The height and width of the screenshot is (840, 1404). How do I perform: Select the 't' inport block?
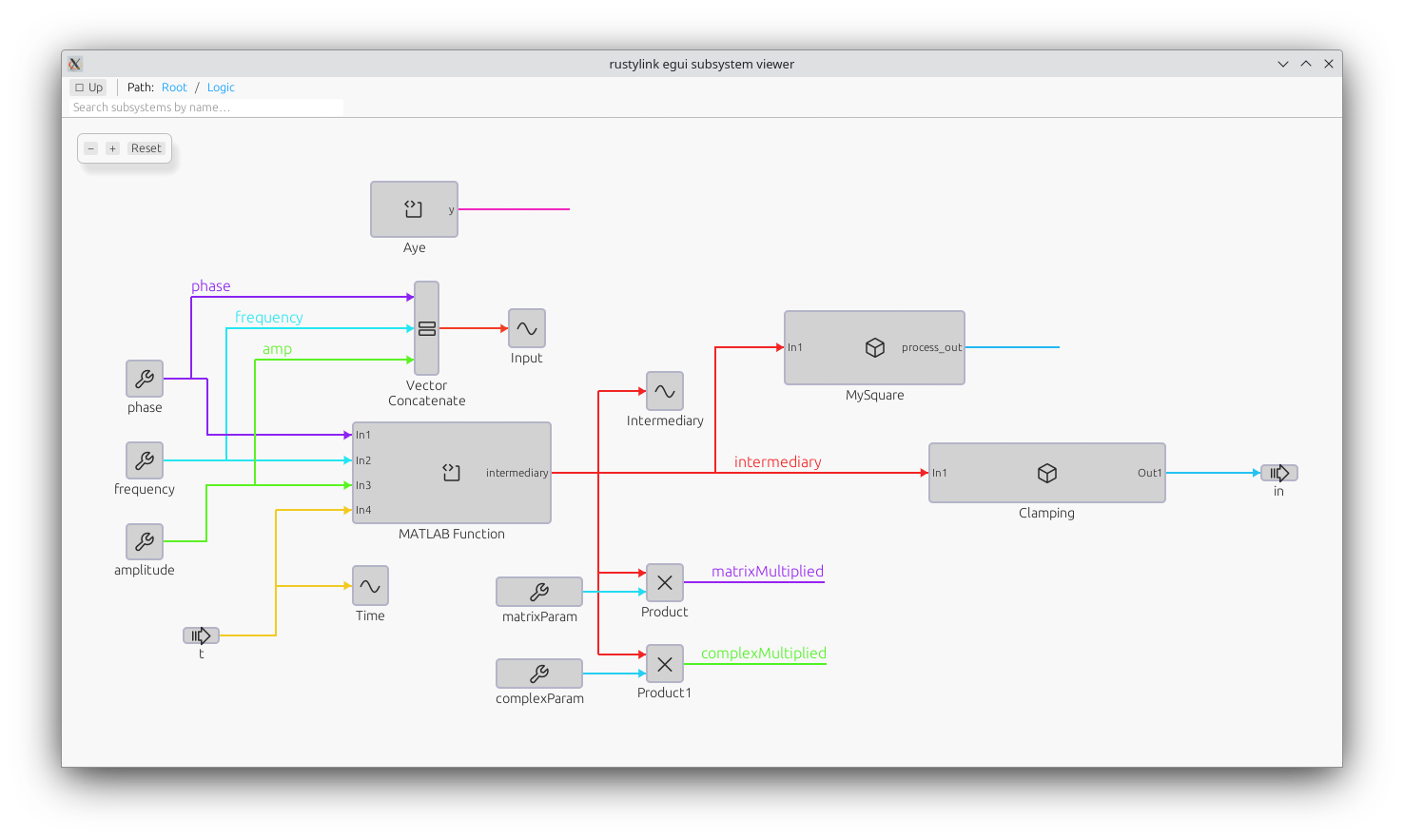(x=201, y=635)
